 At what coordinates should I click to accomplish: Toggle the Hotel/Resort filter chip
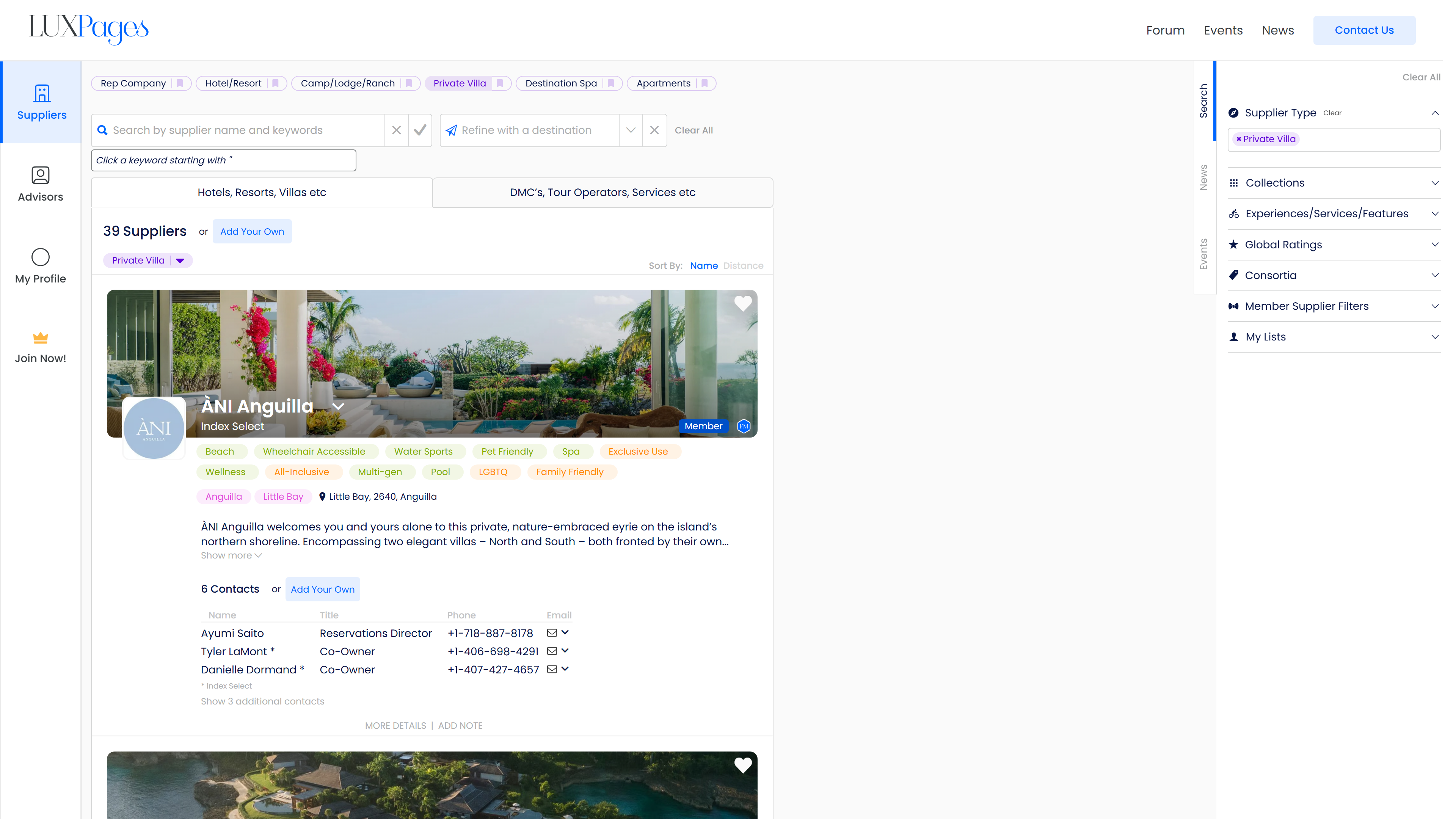(233, 83)
